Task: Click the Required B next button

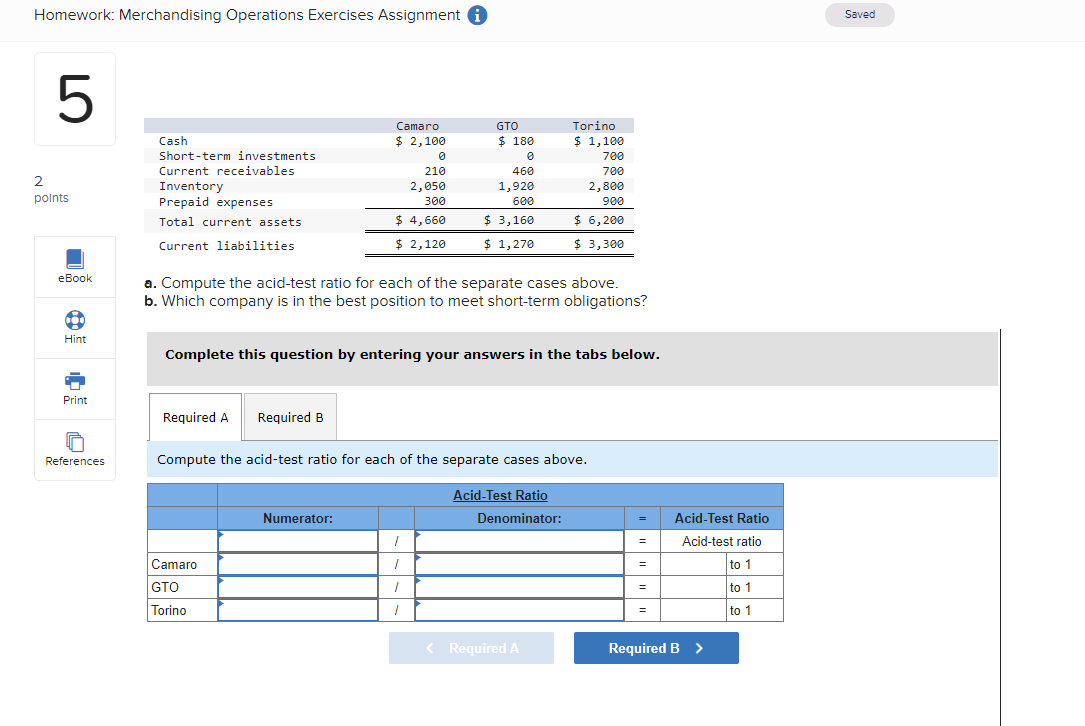Action: click(656, 648)
